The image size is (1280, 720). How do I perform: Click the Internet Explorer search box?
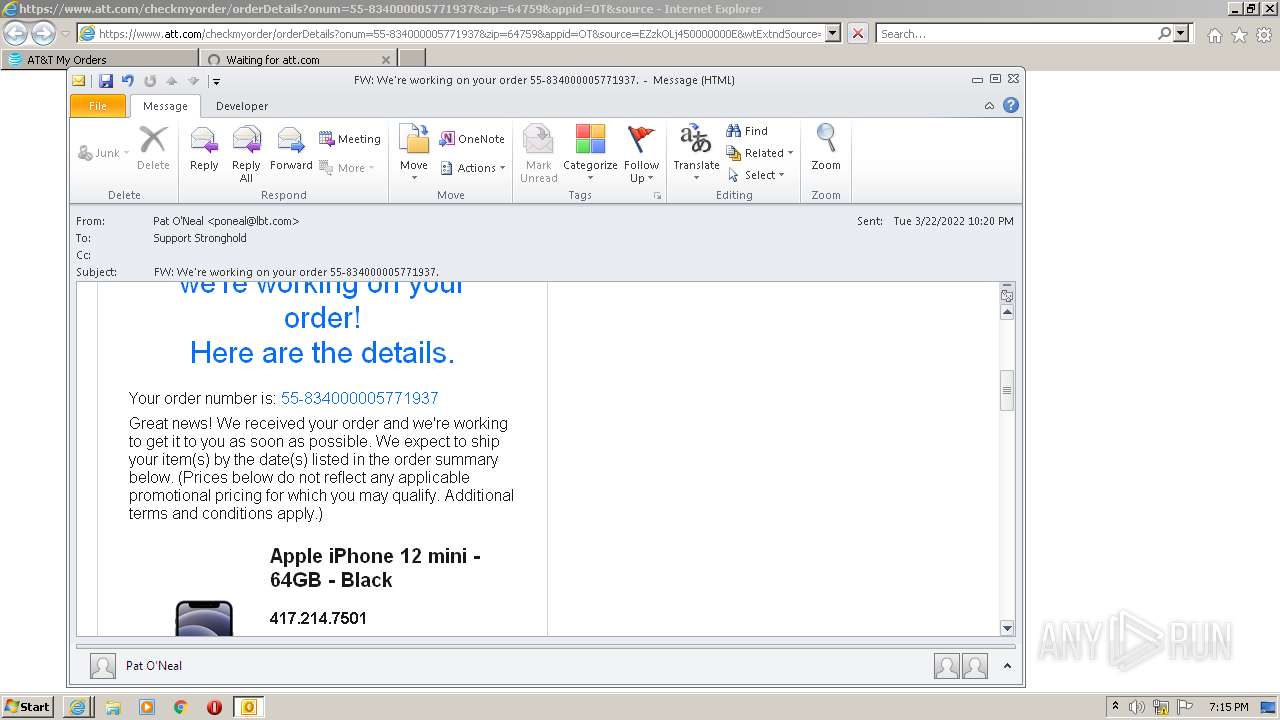(1016, 34)
